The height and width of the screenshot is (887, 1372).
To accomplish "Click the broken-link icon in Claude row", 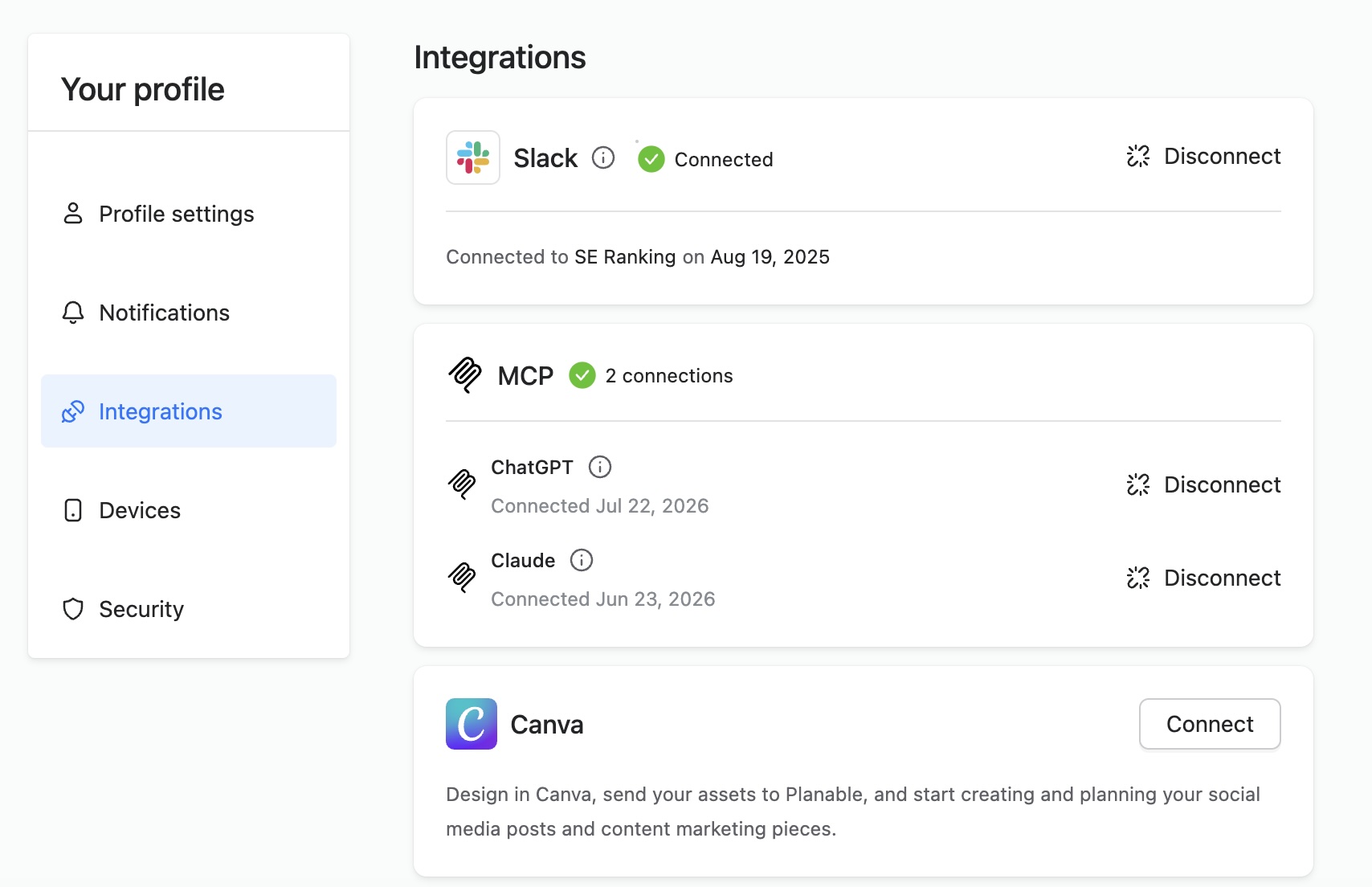I will click(x=1138, y=578).
